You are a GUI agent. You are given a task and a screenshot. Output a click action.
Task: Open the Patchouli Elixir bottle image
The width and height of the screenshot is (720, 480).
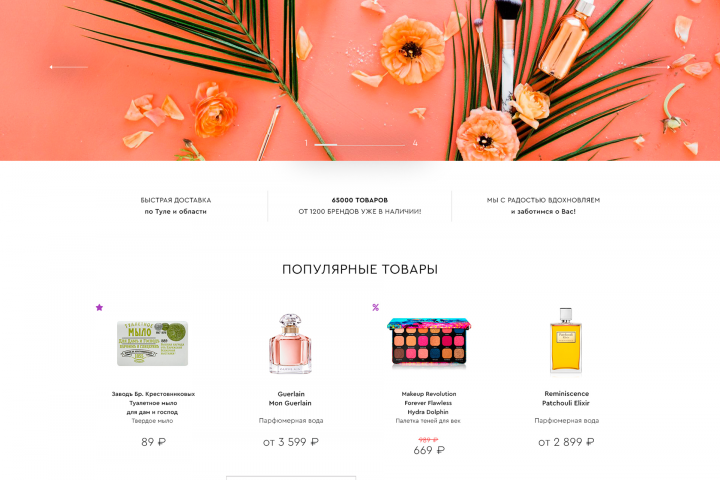pos(566,340)
